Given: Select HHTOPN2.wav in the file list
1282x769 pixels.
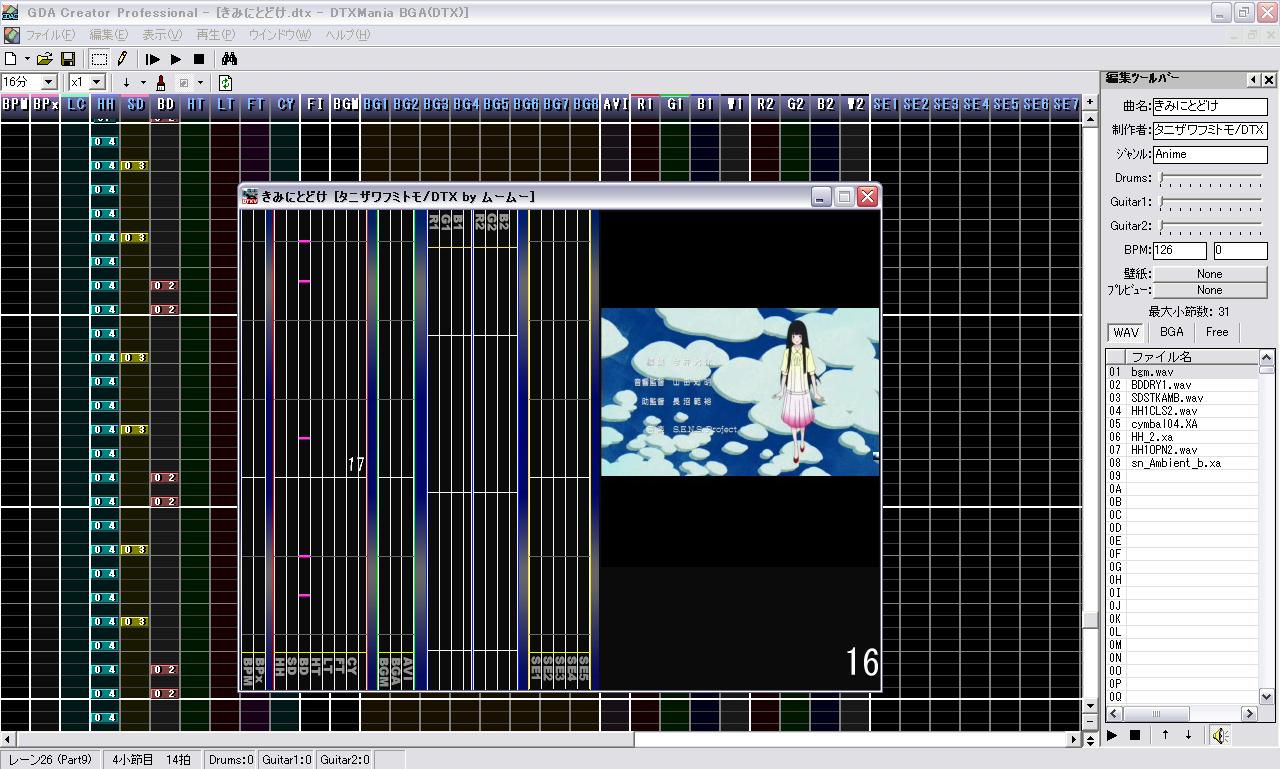Looking at the screenshot, I should click(x=1182, y=450).
